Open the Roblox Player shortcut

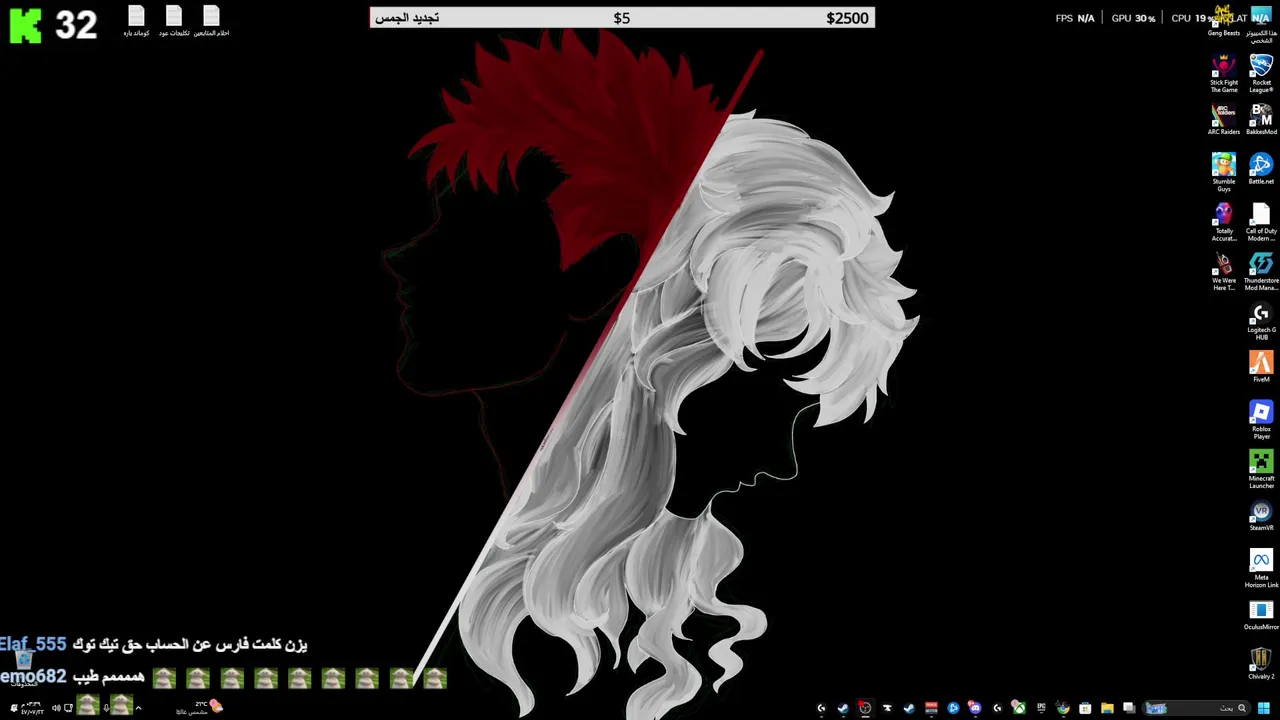coord(1261,420)
